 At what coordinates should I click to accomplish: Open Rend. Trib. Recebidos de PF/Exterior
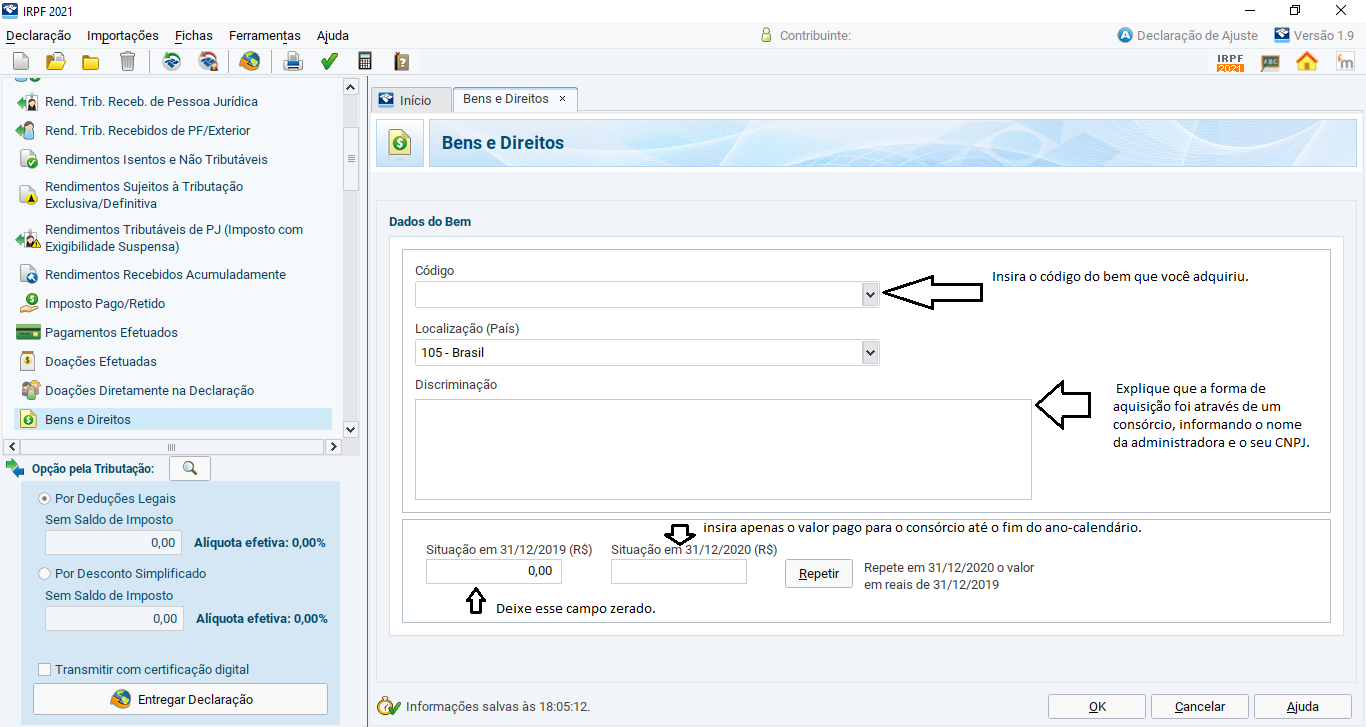(146, 131)
